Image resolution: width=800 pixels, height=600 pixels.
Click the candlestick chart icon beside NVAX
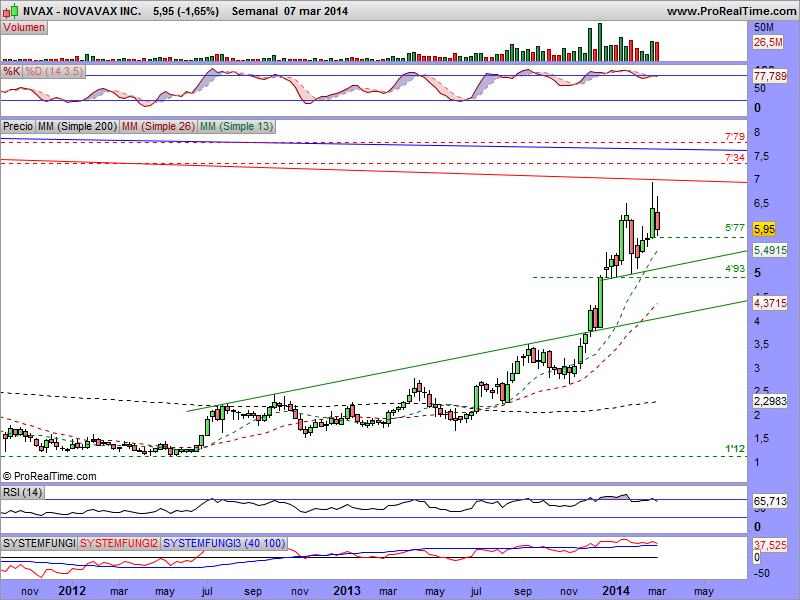coord(11,11)
